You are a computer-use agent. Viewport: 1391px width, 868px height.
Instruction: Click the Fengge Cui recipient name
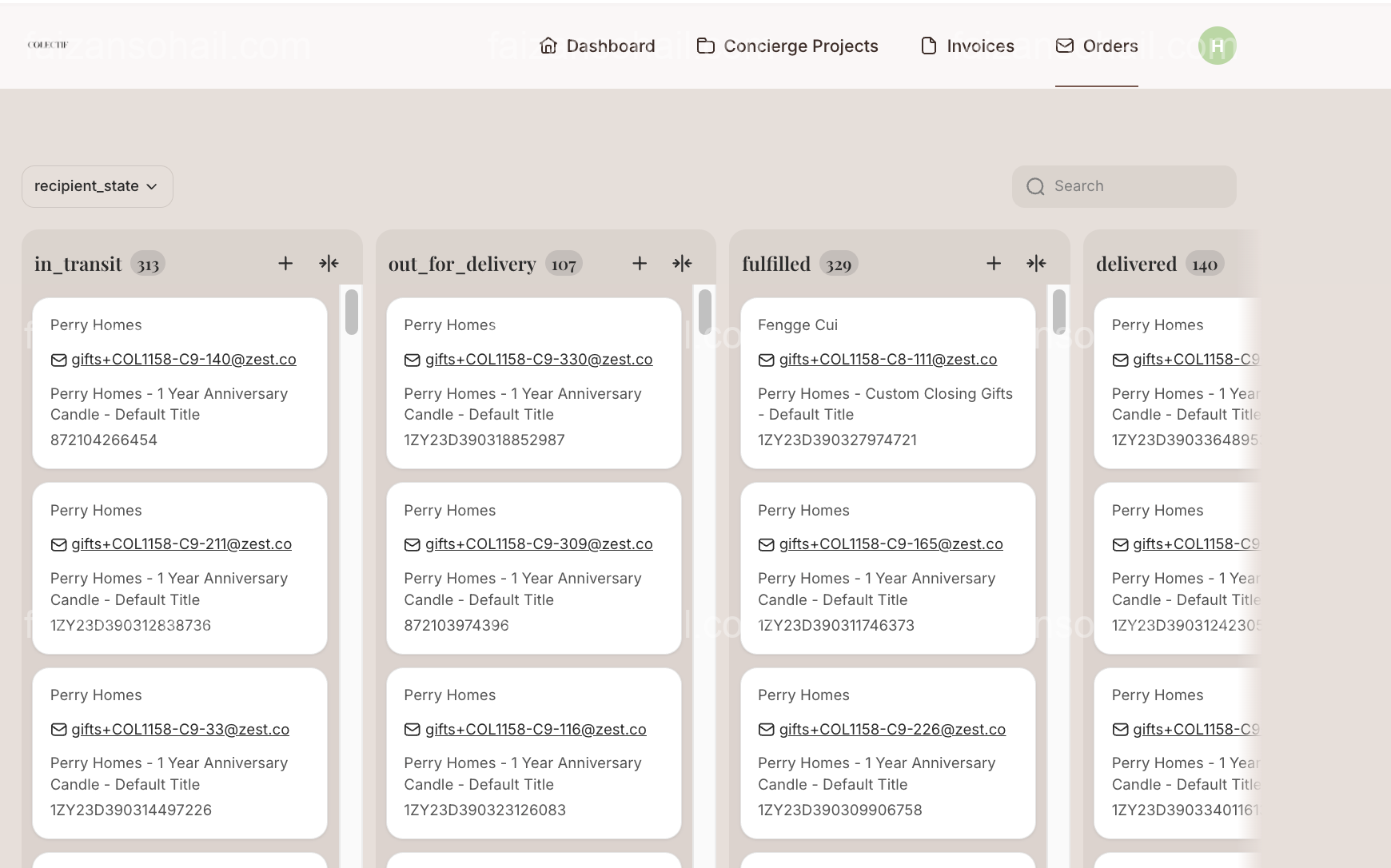point(798,325)
